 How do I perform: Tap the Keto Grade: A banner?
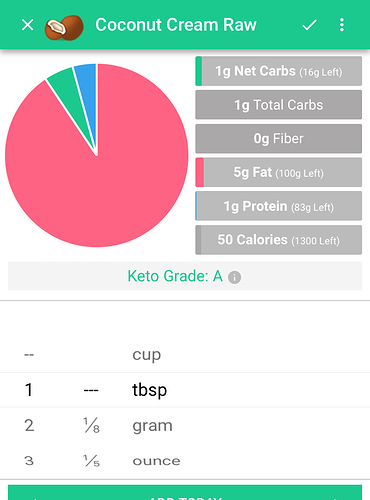pyautogui.click(x=185, y=276)
